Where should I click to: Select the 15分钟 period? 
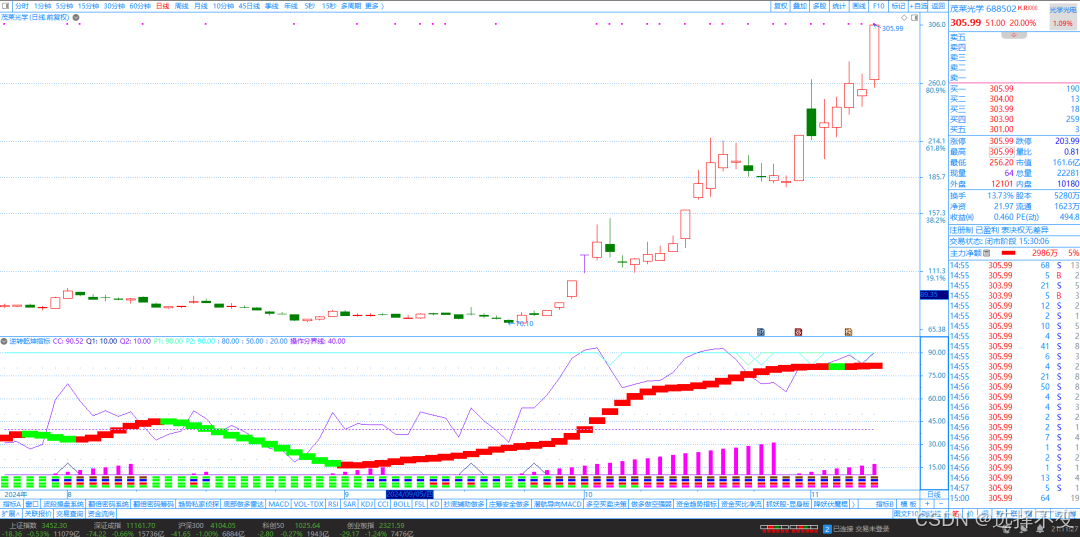pyautogui.click(x=88, y=6)
